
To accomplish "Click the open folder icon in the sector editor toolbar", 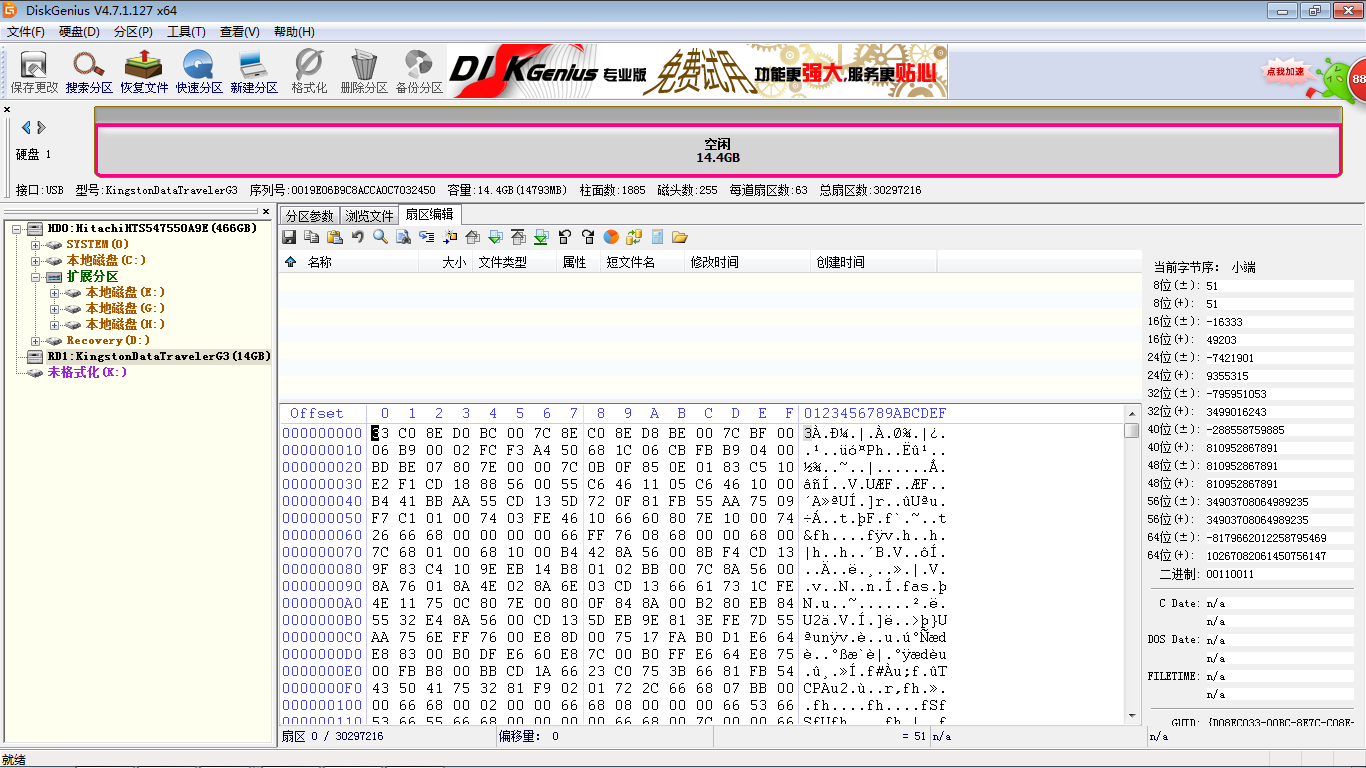I will pyautogui.click(x=680, y=237).
